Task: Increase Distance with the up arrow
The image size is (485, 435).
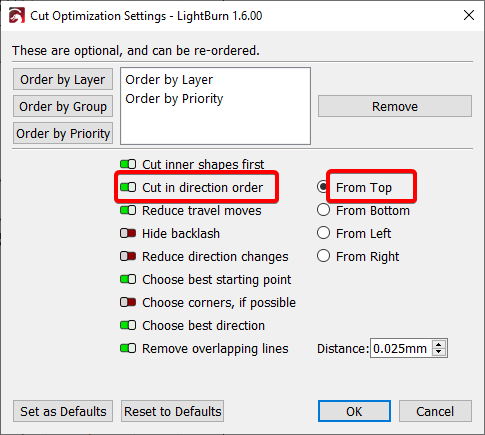Action: [439, 345]
